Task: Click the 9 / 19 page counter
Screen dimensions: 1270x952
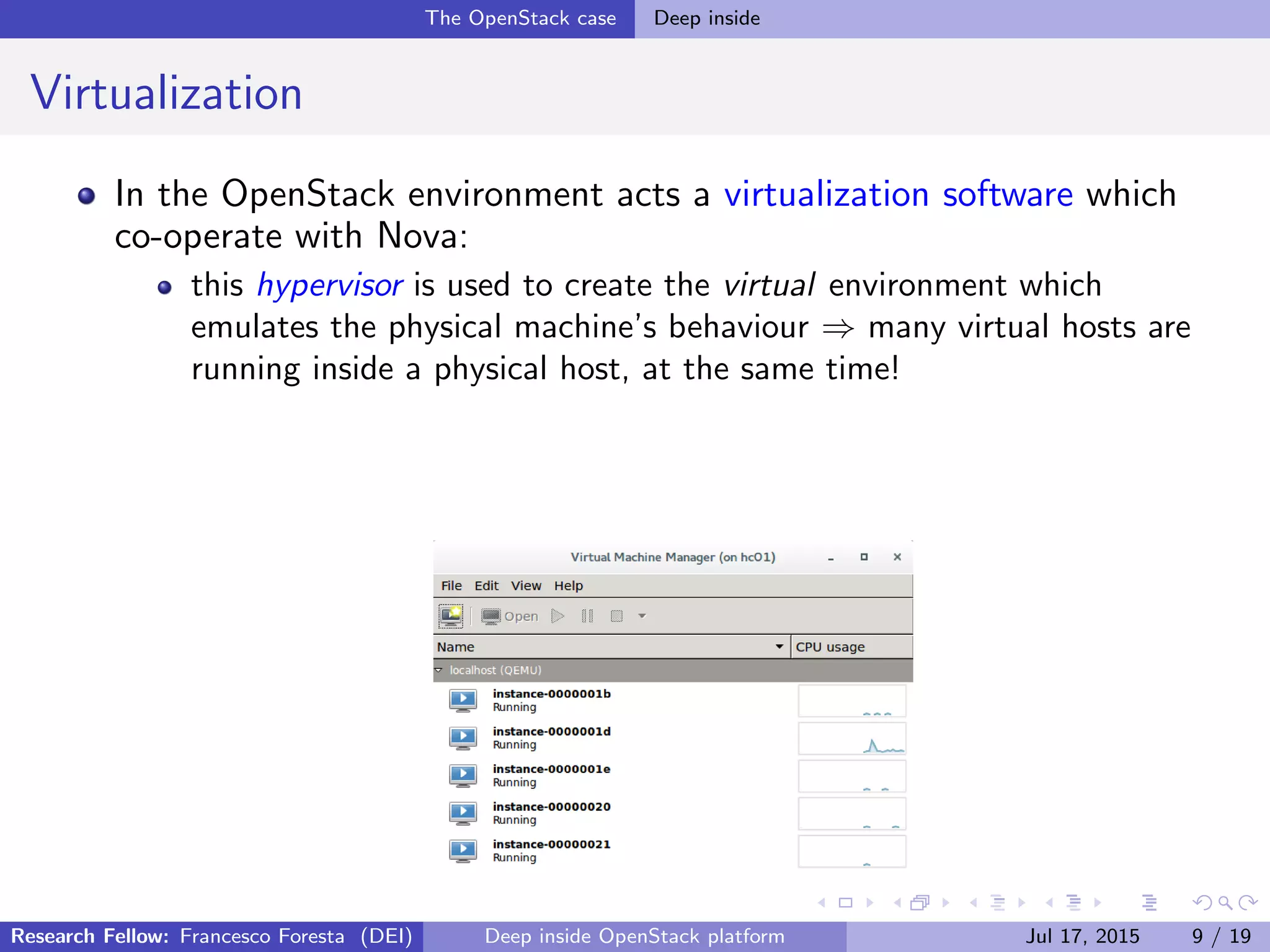Action: 1222,936
